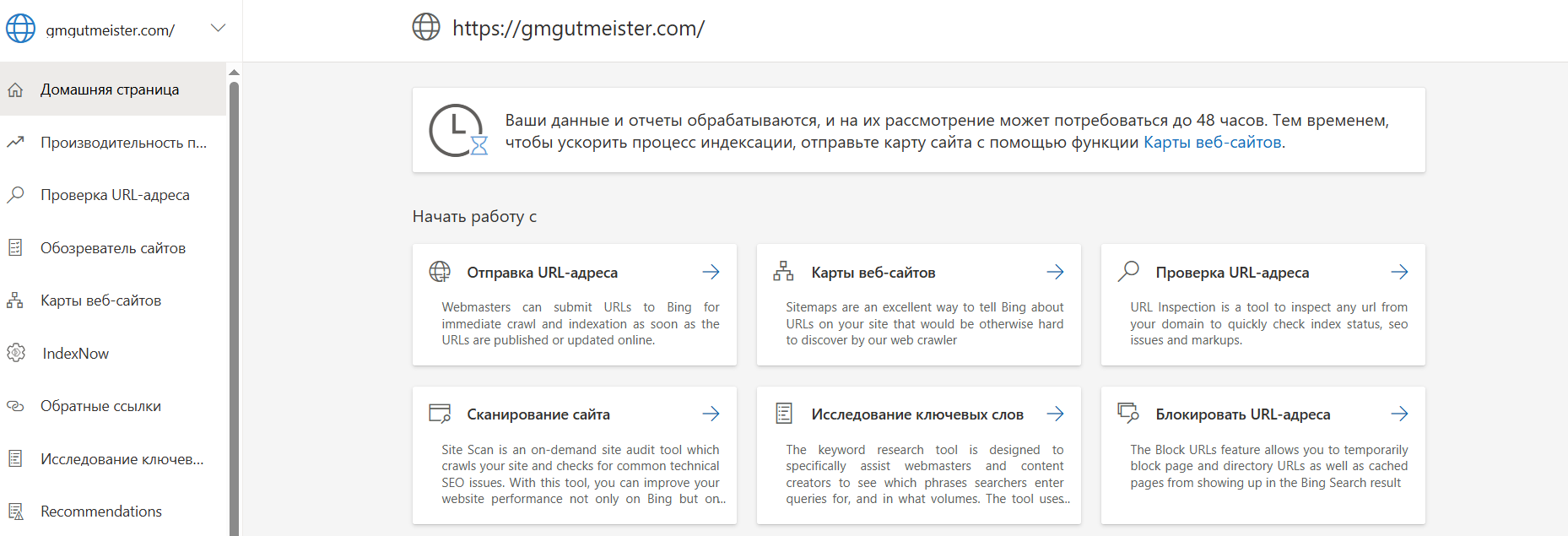Click globe icon on Отправка URL-адреса card
The width and height of the screenshot is (1568, 536).
[x=440, y=272]
